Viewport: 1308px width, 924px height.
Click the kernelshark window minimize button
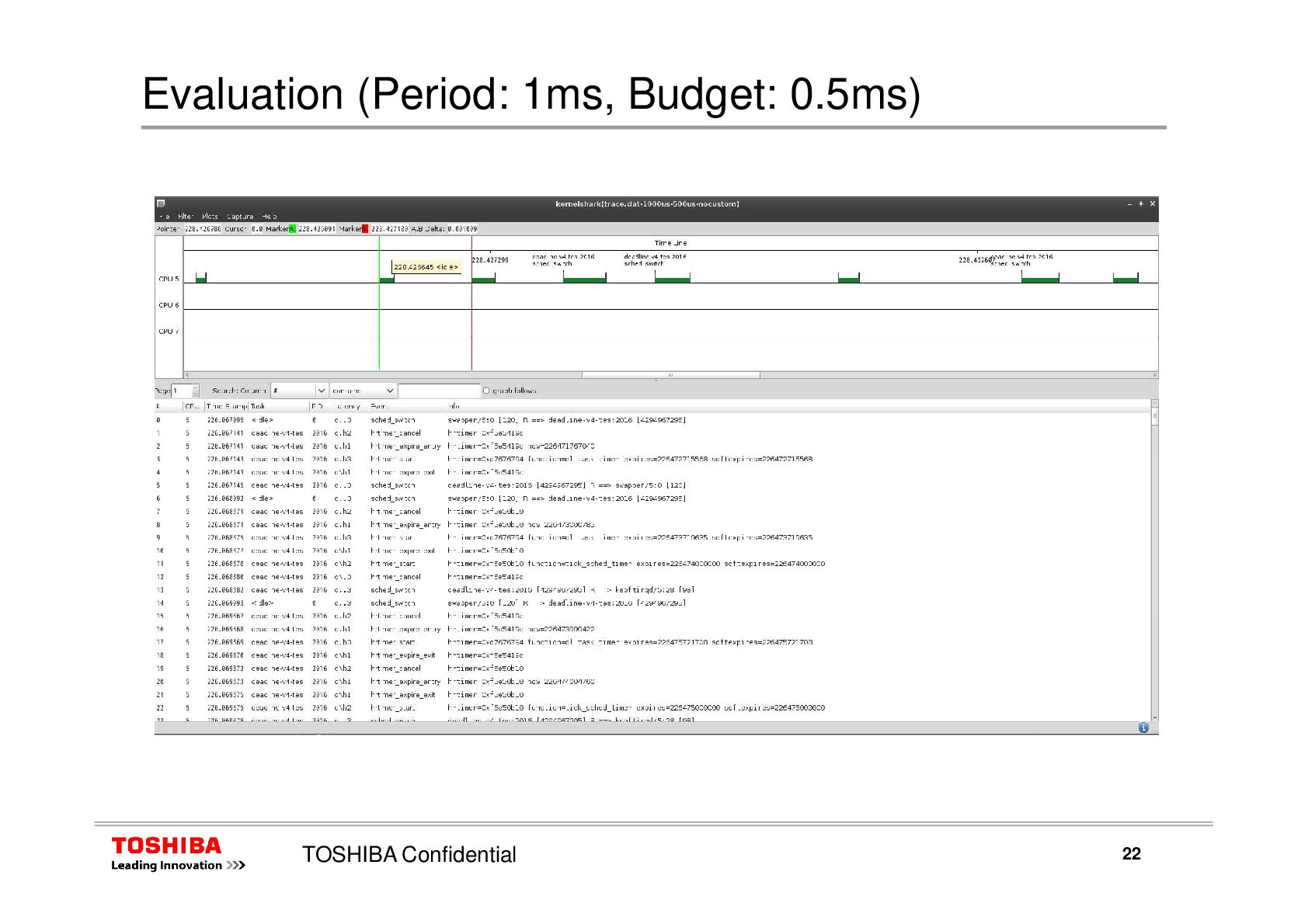click(1129, 203)
